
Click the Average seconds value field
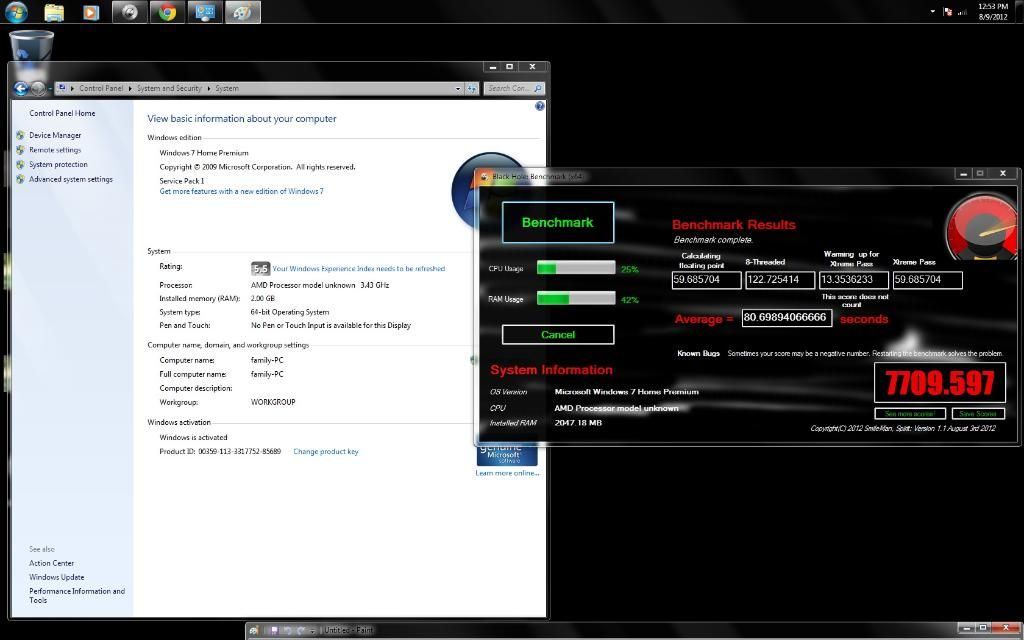[x=787, y=317]
